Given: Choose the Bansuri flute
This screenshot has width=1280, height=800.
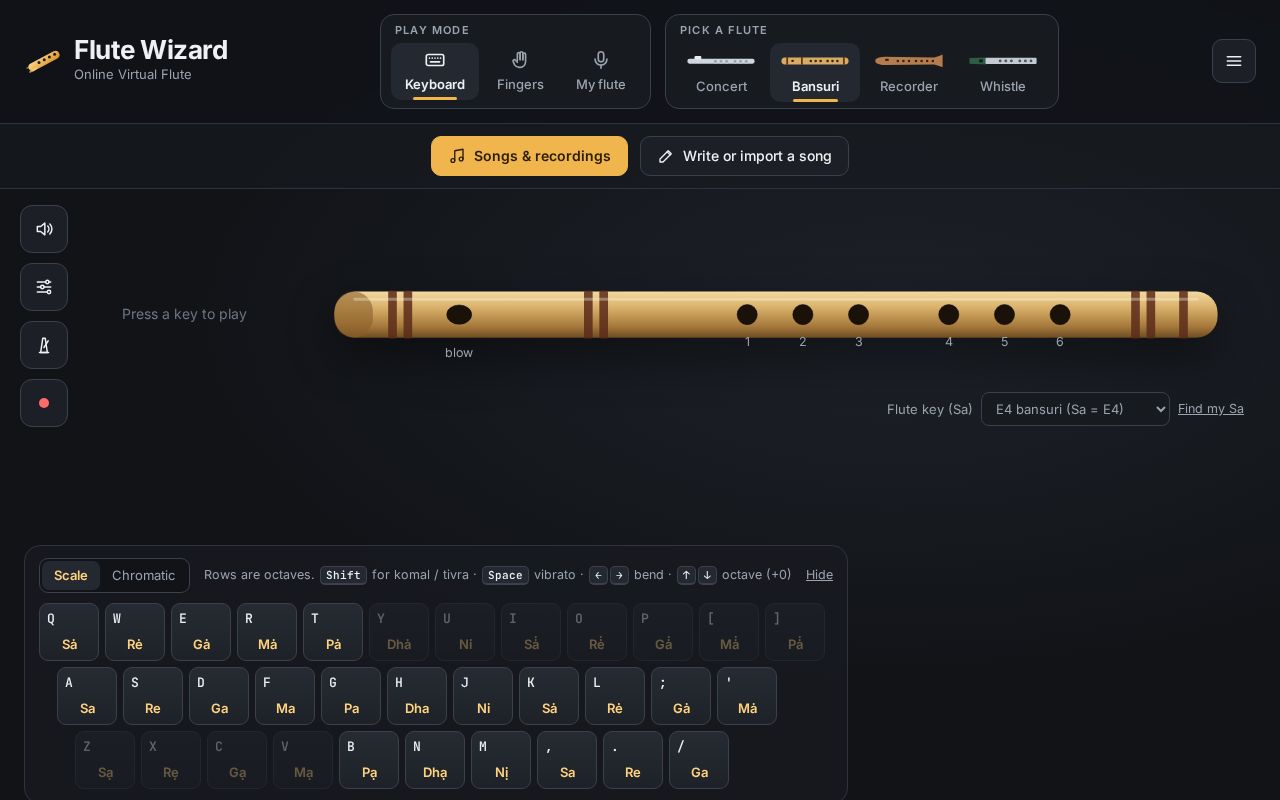Looking at the screenshot, I should (815, 72).
